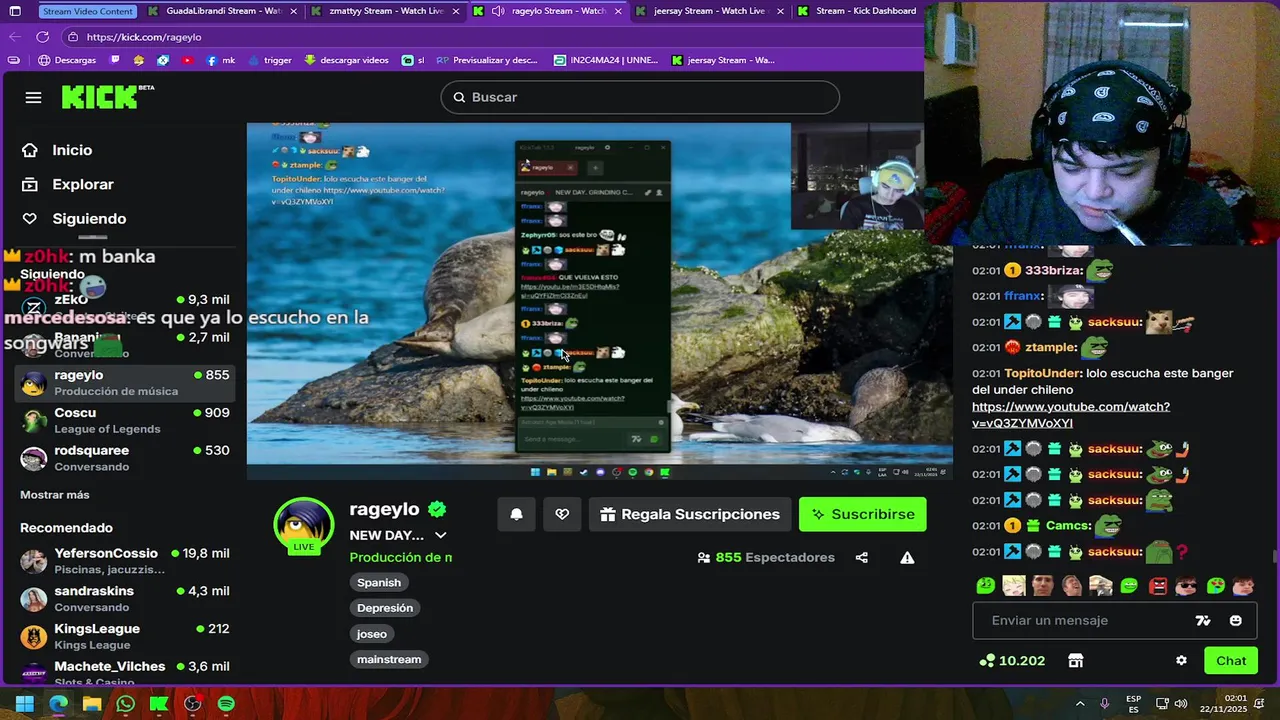This screenshot has height=720, width=1280.
Task: Open the sandraskins recommended channel
Action: click(x=125, y=599)
